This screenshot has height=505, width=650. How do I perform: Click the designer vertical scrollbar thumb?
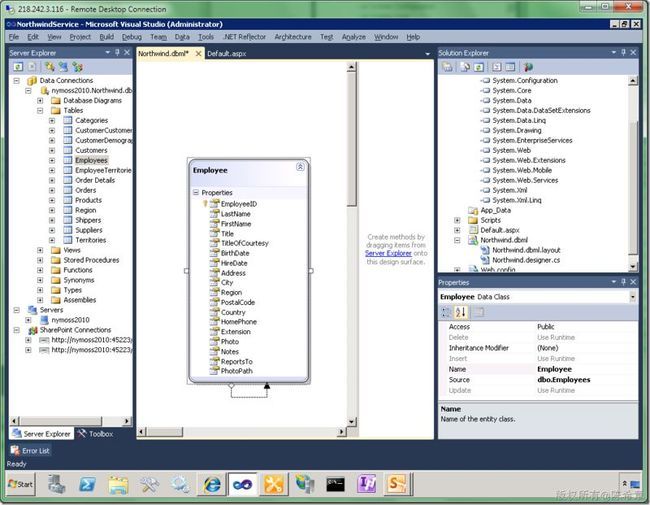coord(352,139)
